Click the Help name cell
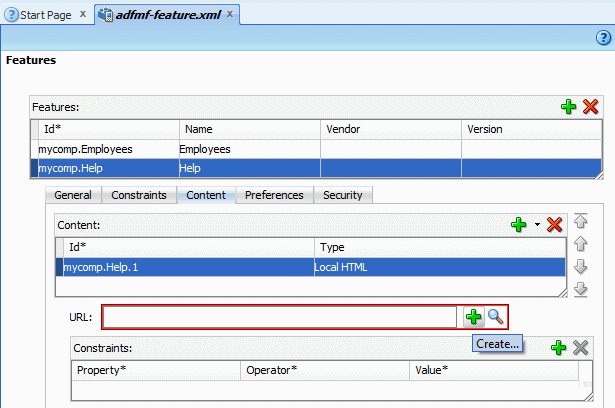615x408 pixels. coord(249,168)
